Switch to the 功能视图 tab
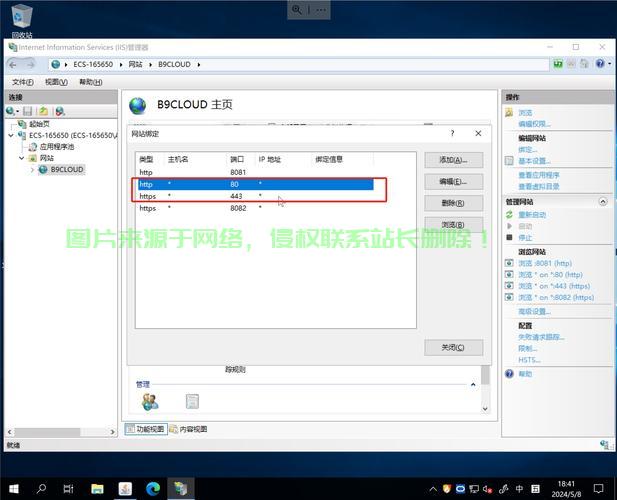The width and height of the screenshot is (617, 500). (x=146, y=429)
